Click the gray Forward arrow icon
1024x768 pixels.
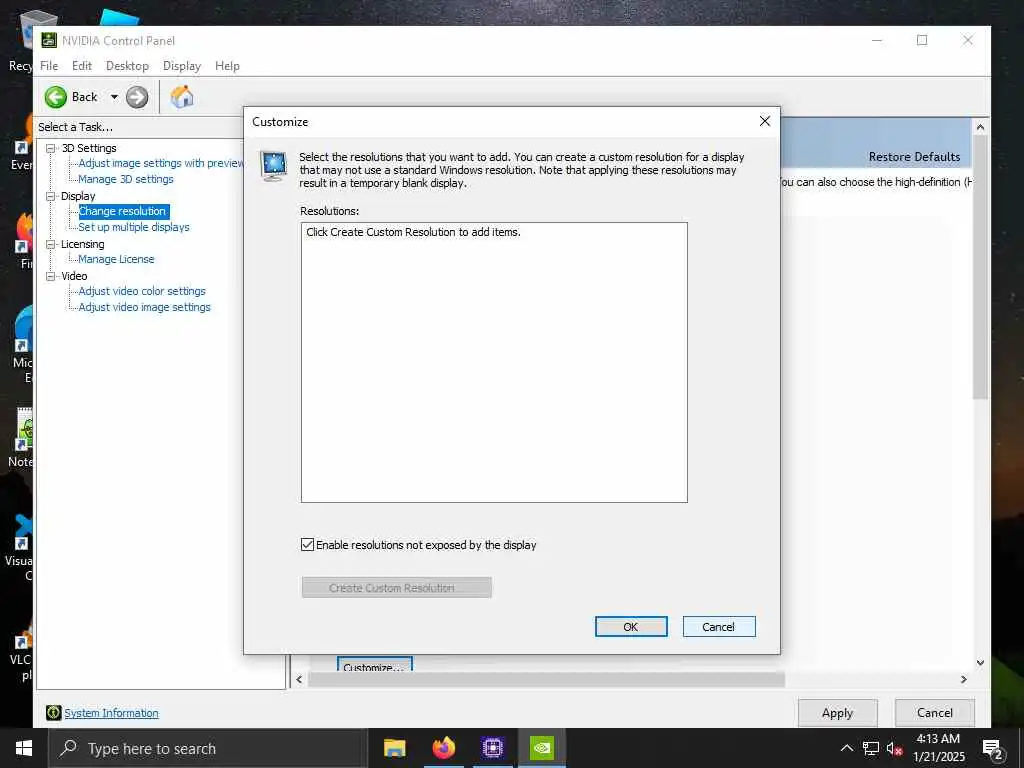point(136,97)
